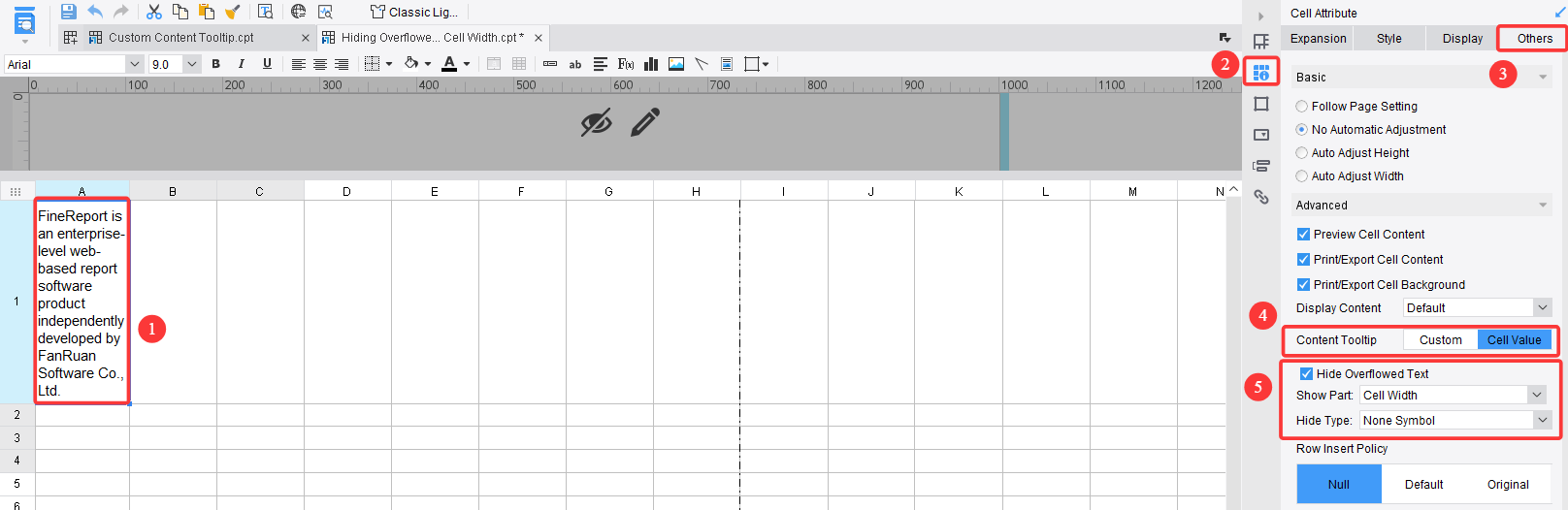Viewport: 1568px width, 510px height.
Task: Open the font size 9.0 dropdown
Action: click(x=192, y=64)
